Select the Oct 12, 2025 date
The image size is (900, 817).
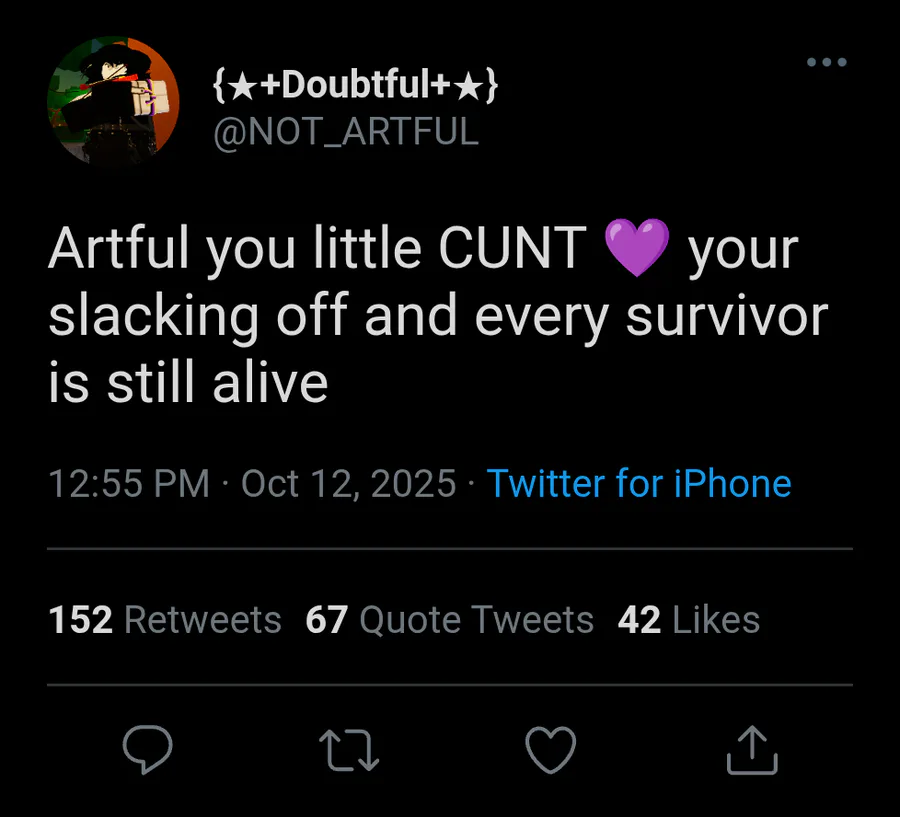(349, 484)
